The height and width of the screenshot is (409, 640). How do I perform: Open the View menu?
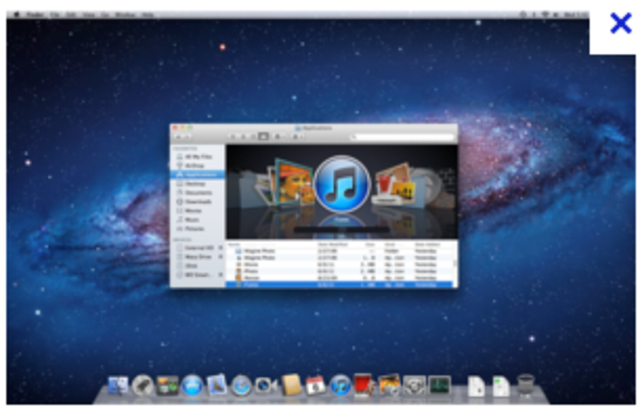tap(89, 15)
